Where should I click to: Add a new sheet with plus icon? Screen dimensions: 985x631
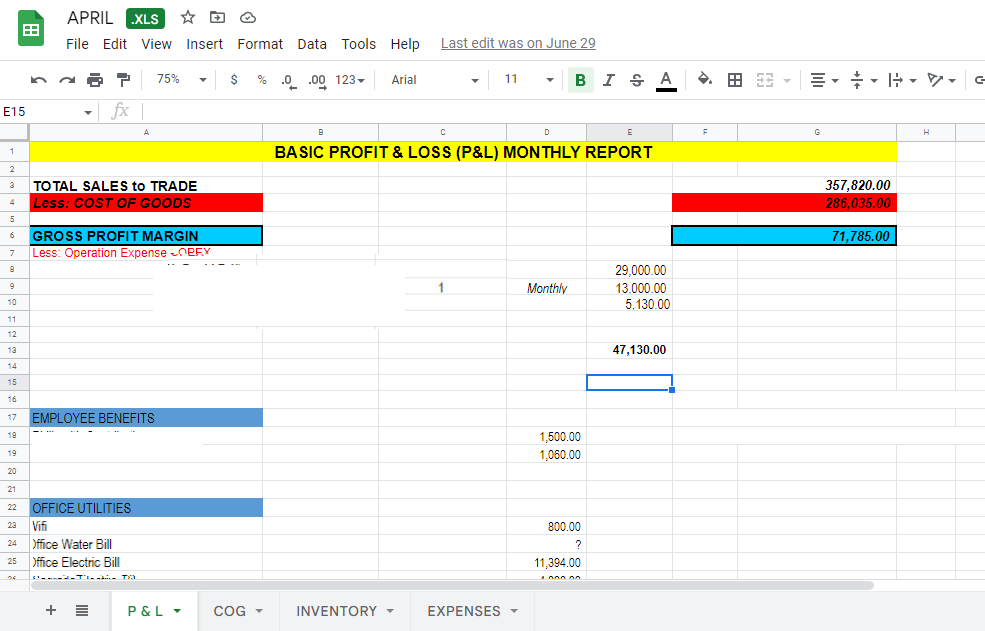(x=51, y=610)
